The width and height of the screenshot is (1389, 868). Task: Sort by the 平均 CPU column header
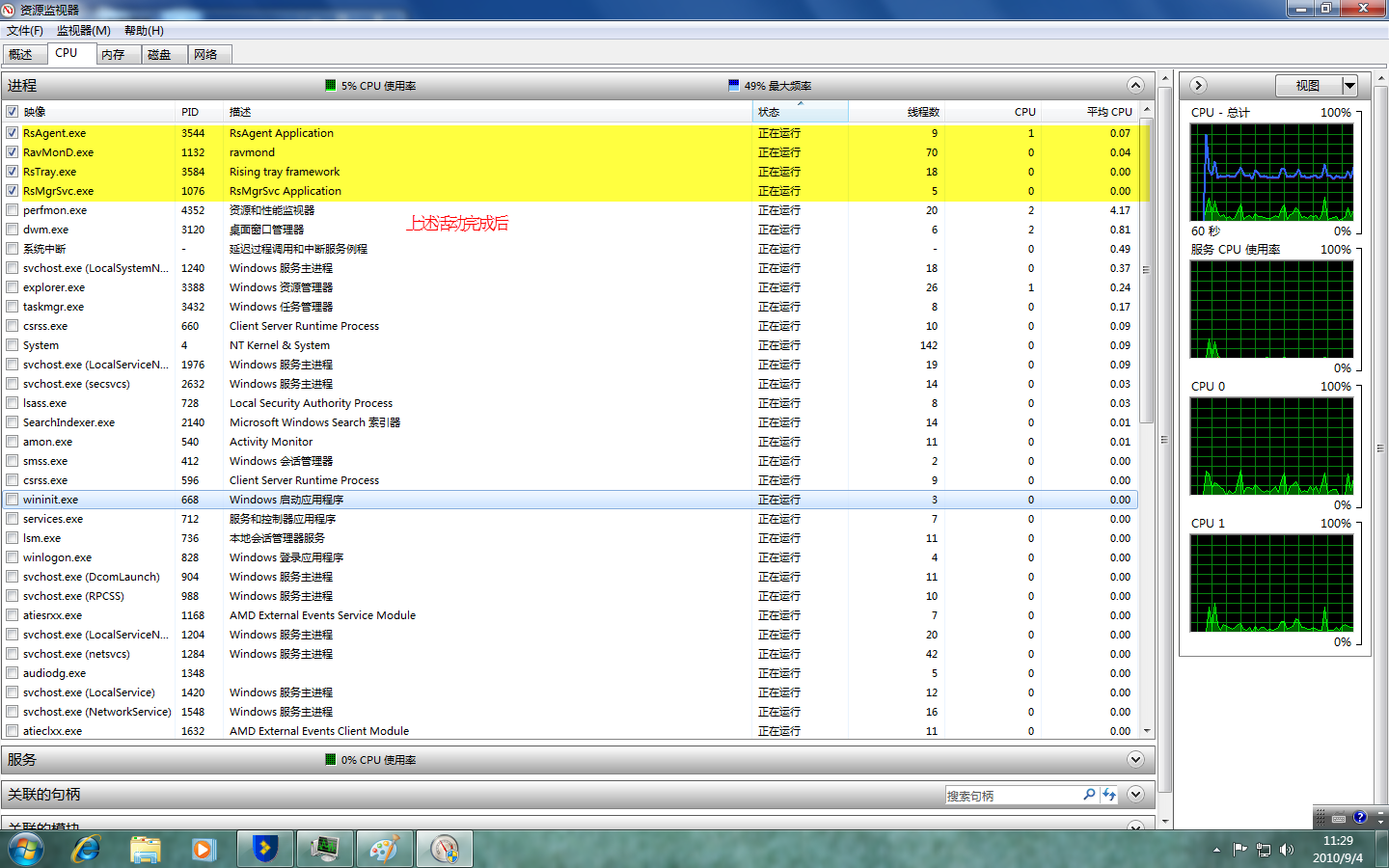coord(1089,112)
